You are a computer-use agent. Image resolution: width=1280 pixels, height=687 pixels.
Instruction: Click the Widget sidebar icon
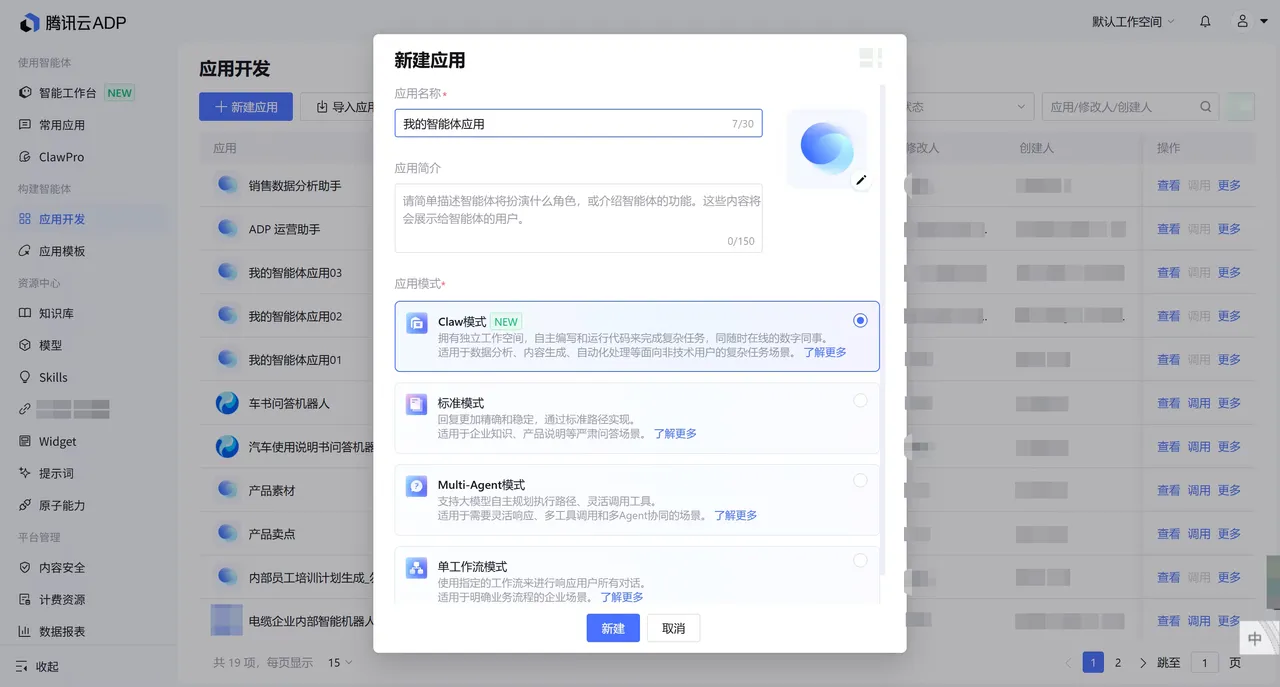(x=26, y=441)
